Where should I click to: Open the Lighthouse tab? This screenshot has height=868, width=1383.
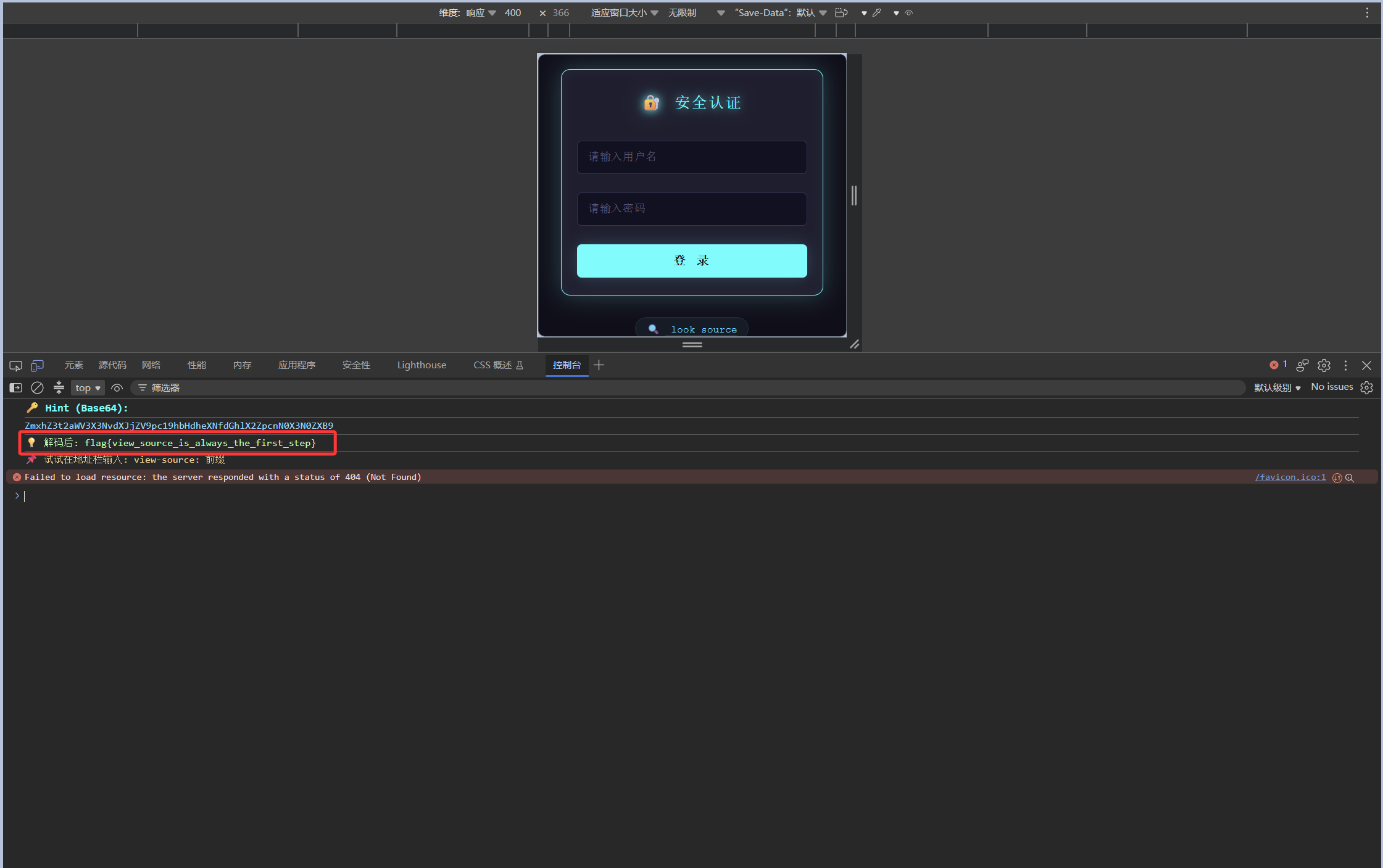(x=422, y=365)
